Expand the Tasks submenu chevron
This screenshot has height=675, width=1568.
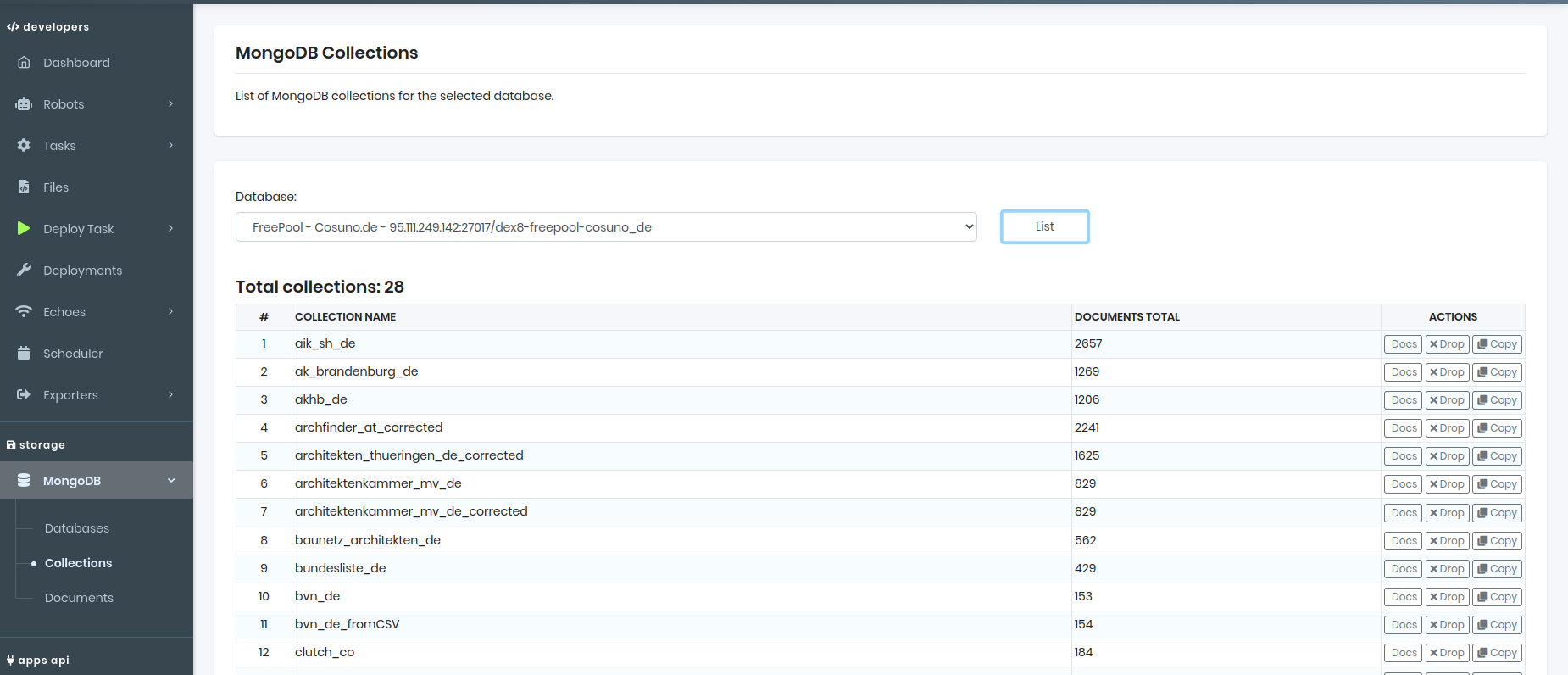171,146
